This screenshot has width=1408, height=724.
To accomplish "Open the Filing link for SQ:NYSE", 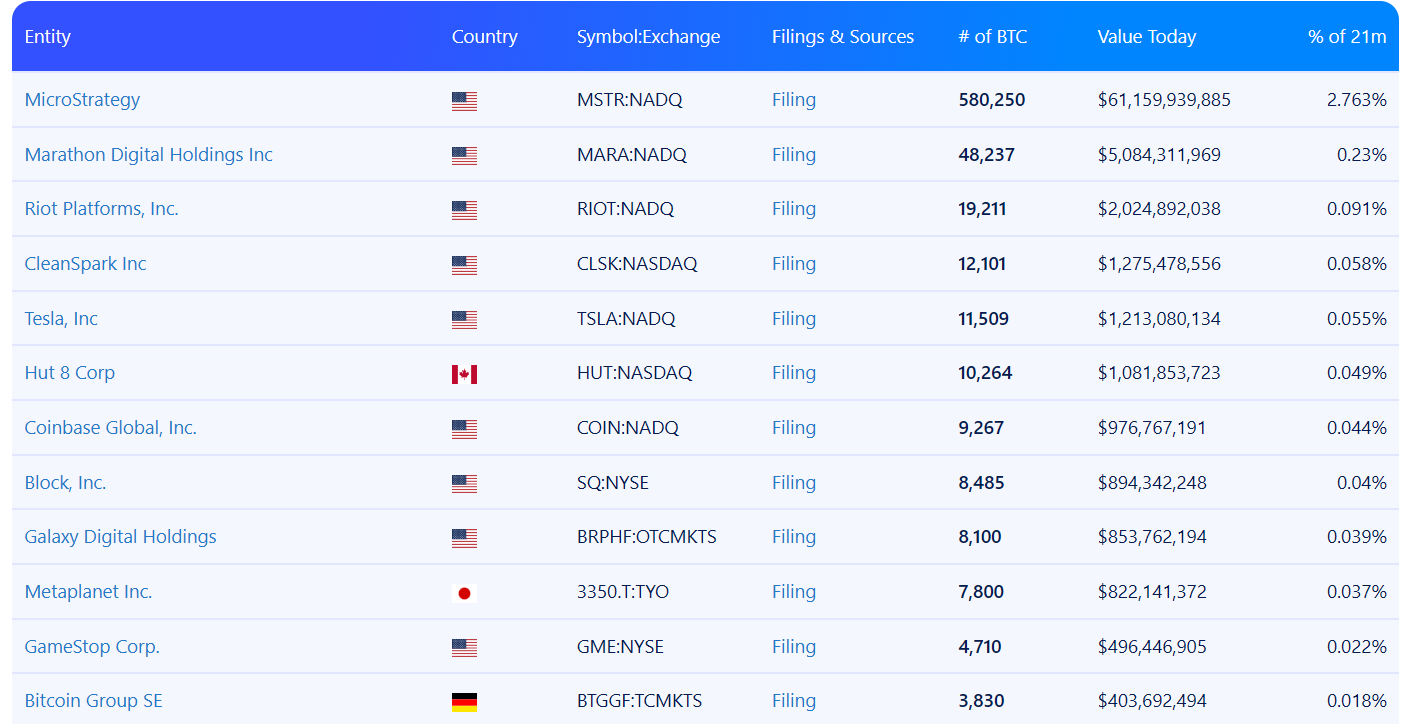I will [x=794, y=483].
